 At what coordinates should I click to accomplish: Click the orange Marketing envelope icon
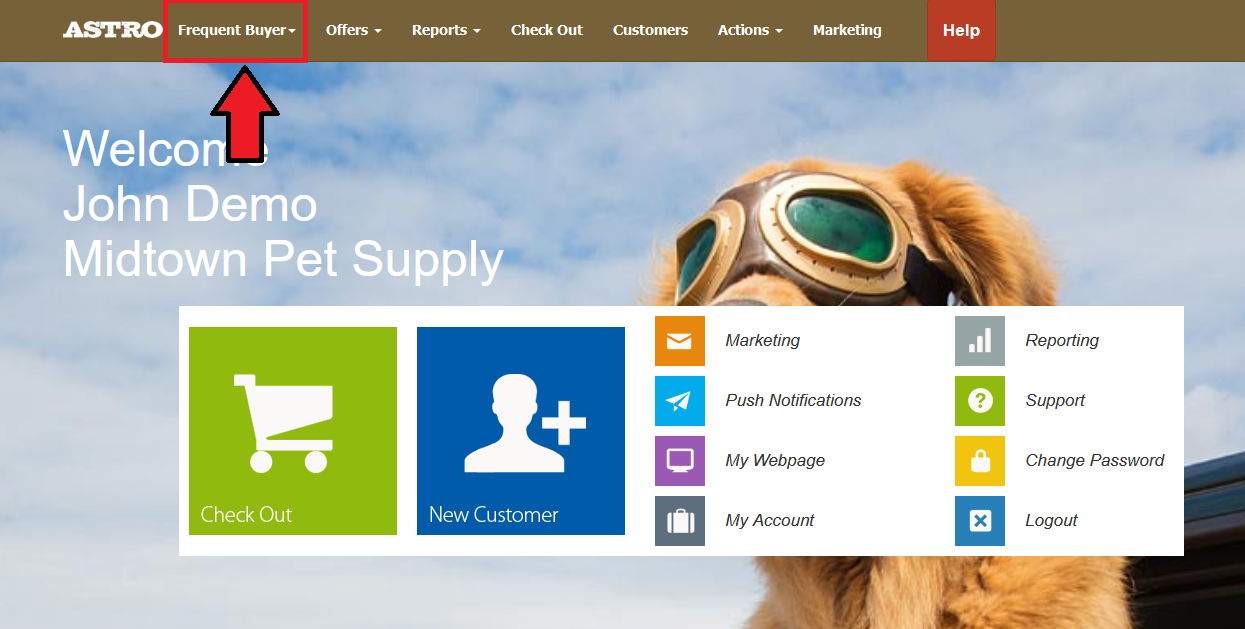[680, 341]
